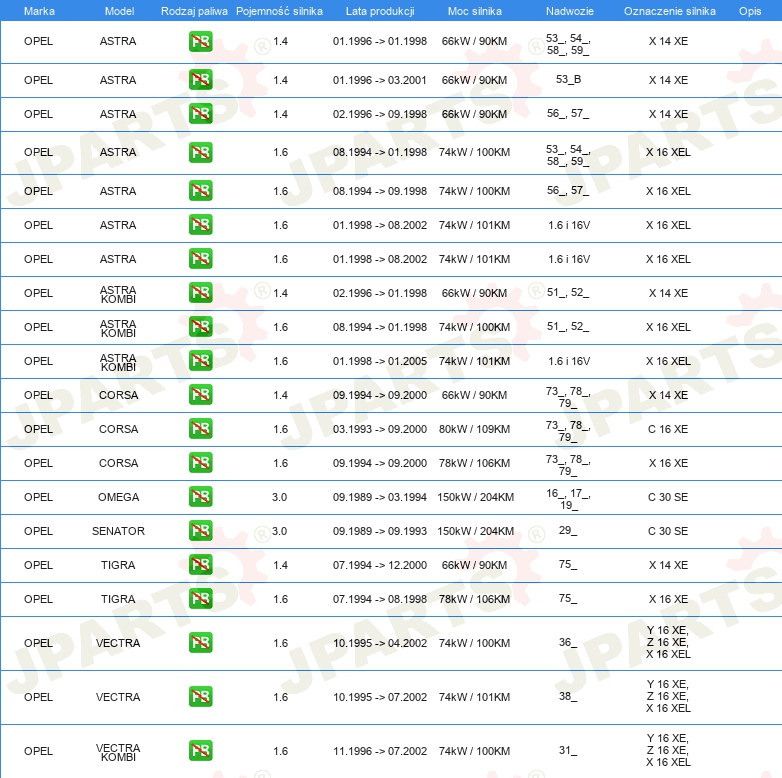Click production dates 07.1994 -> 12.2000

coord(380,565)
